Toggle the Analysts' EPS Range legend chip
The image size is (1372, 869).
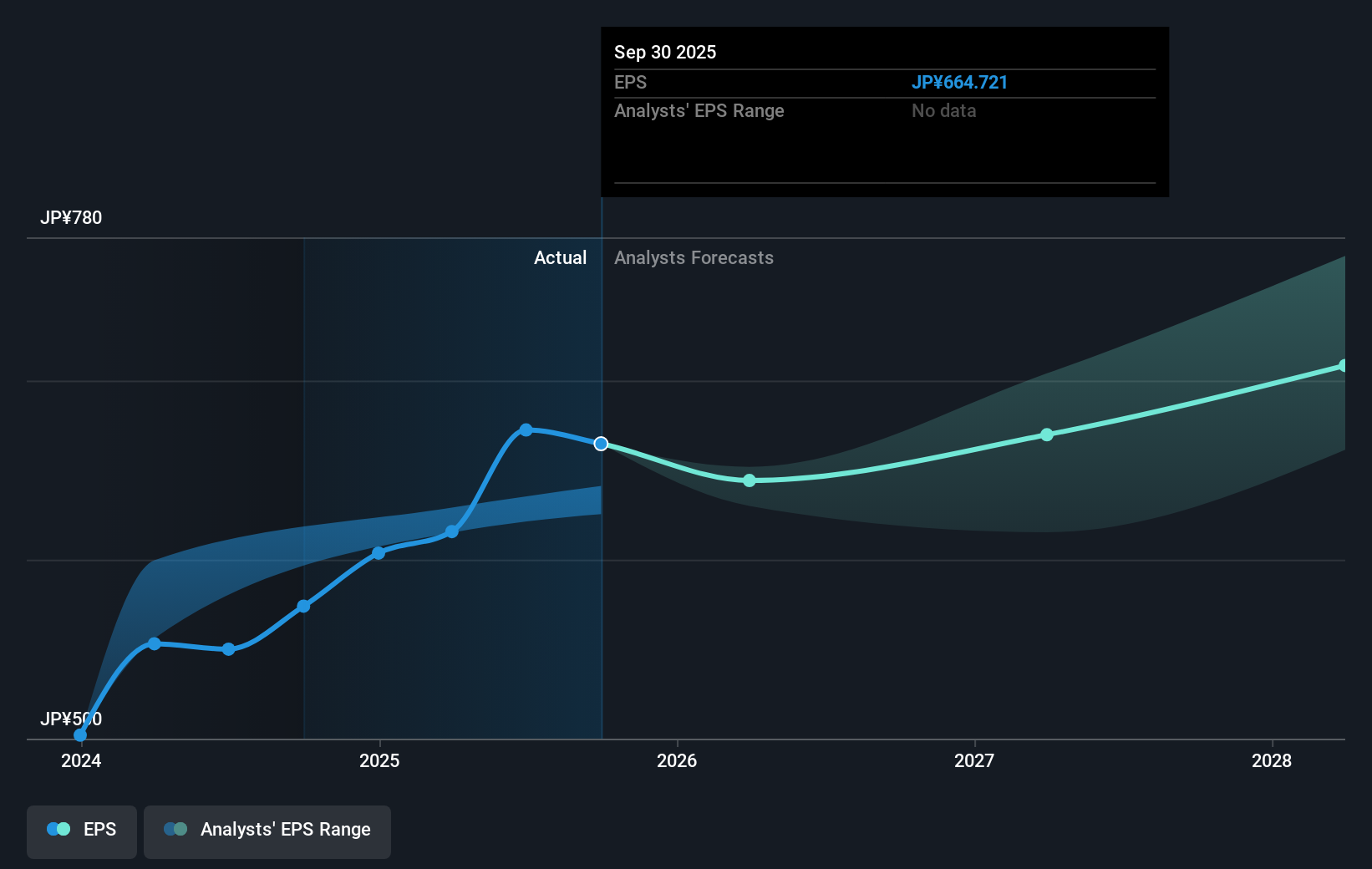pos(267,831)
